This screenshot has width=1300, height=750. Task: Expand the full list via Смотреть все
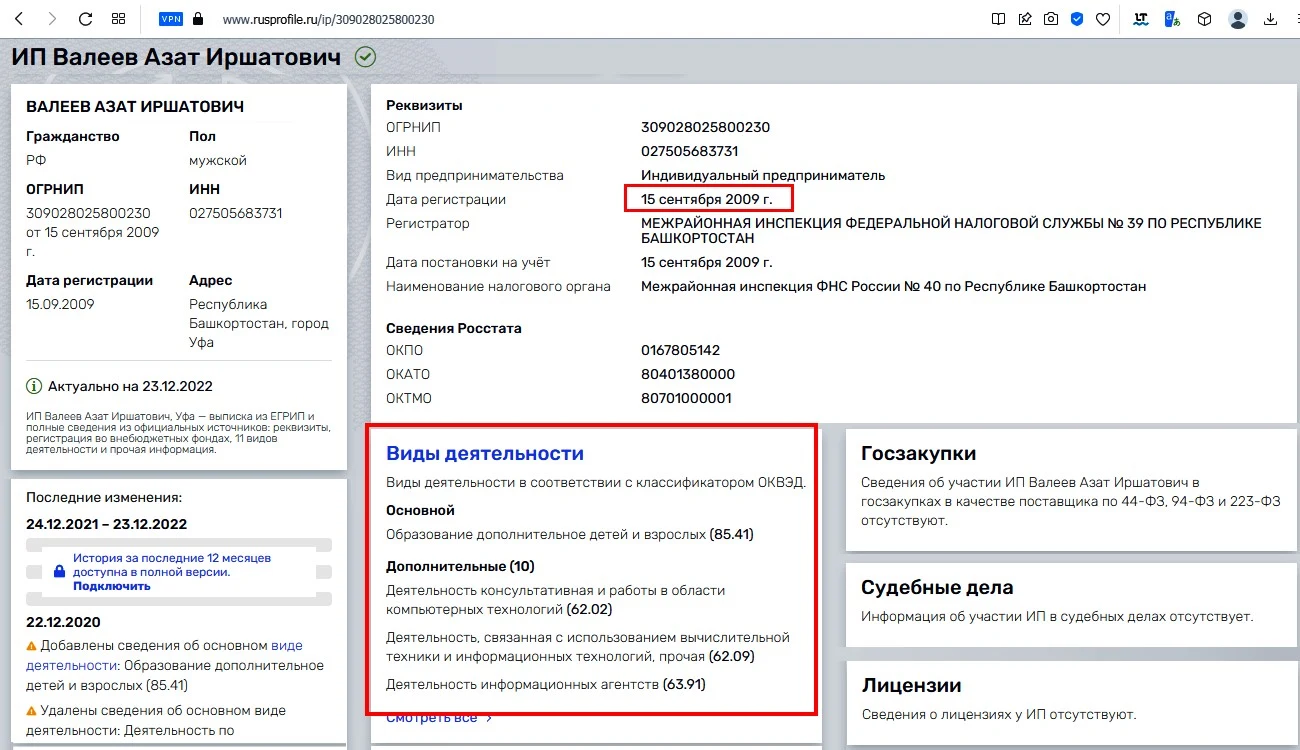(439, 717)
